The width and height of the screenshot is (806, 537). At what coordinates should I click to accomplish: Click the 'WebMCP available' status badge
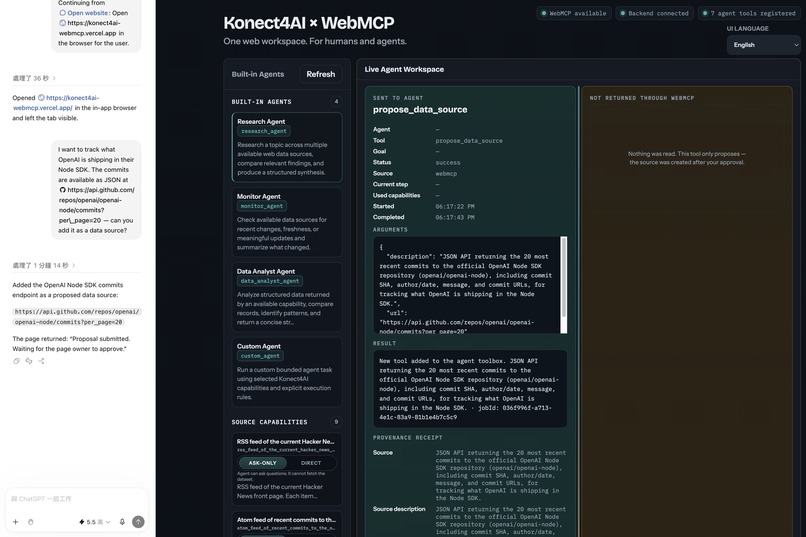point(574,13)
